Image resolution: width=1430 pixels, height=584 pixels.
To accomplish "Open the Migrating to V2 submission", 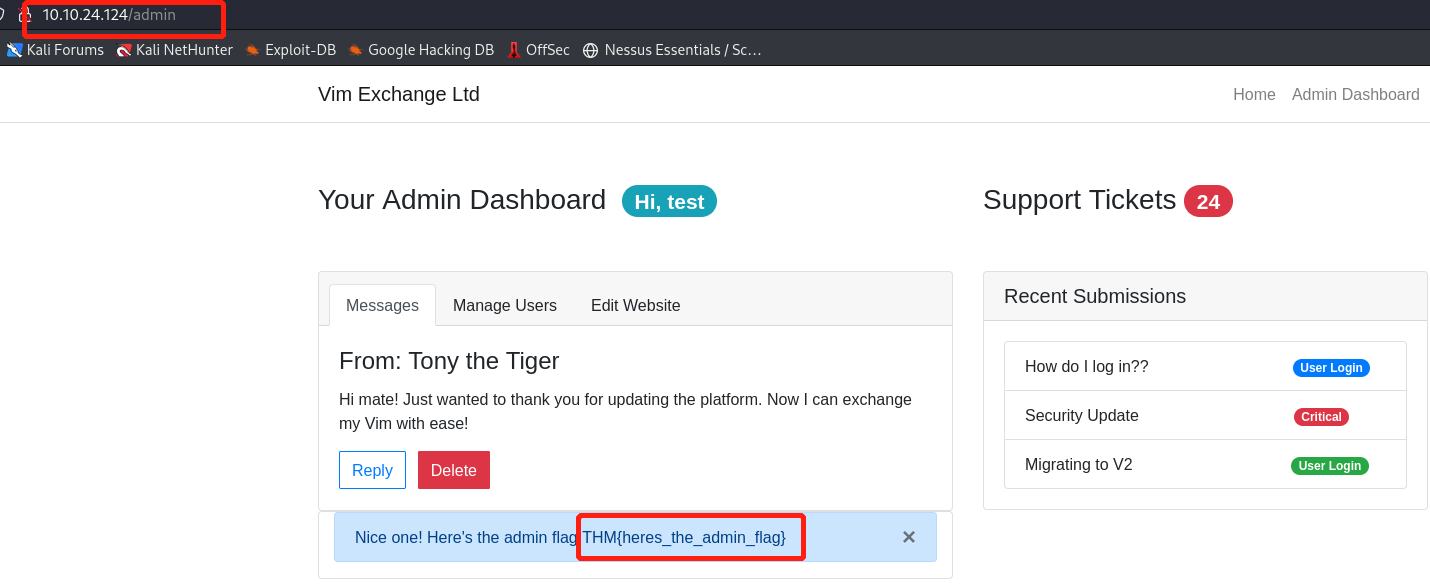I will pos(1078,465).
